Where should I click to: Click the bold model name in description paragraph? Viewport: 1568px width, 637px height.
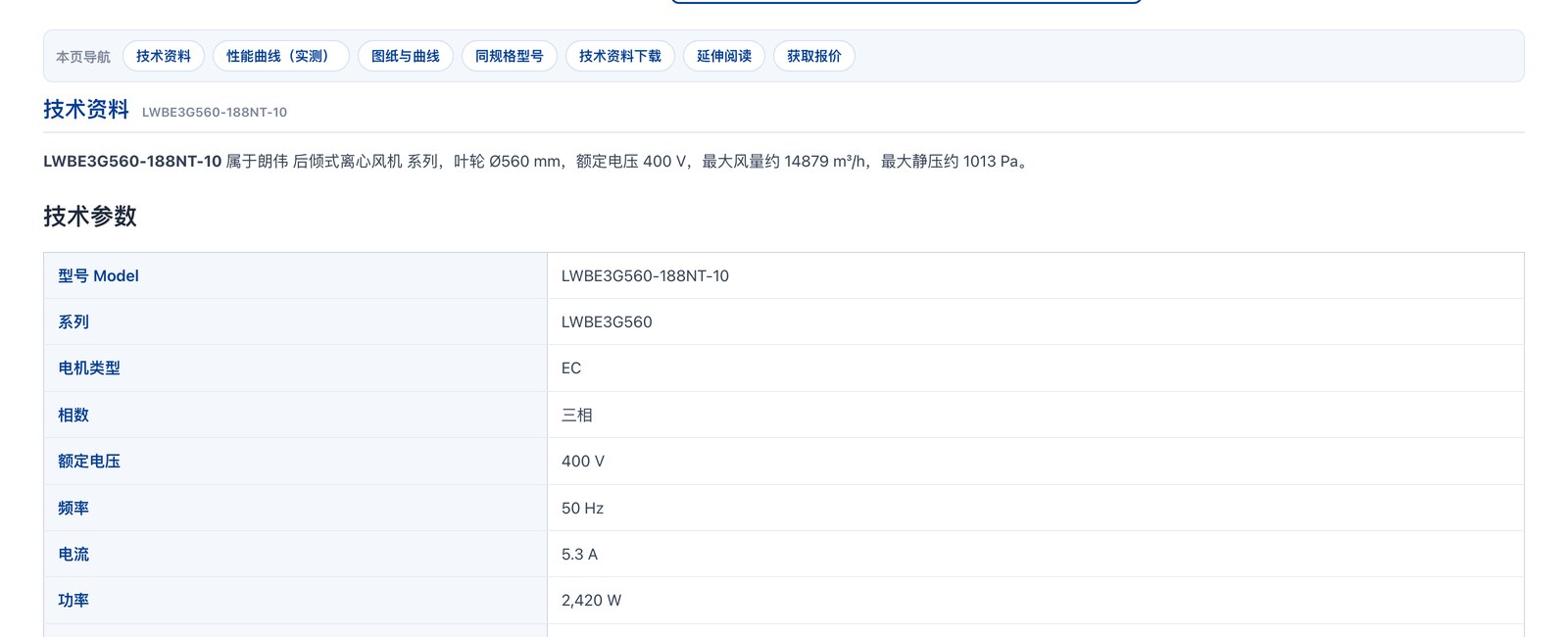(132, 161)
